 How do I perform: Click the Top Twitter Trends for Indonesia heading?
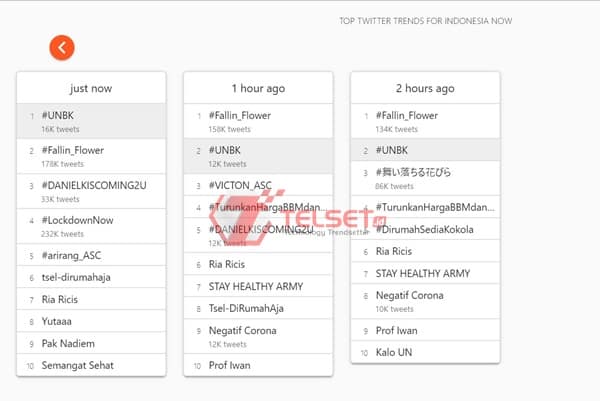coord(425,20)
